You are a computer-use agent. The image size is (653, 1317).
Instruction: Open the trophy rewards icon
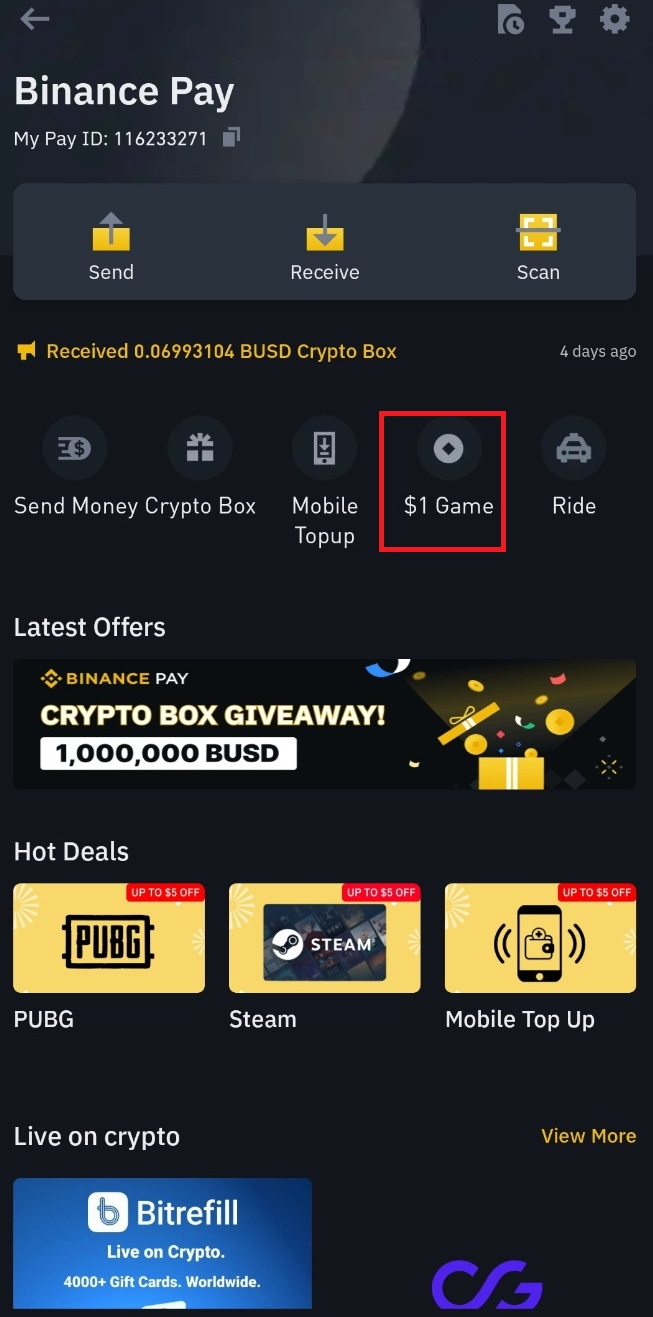coord(563,19)
